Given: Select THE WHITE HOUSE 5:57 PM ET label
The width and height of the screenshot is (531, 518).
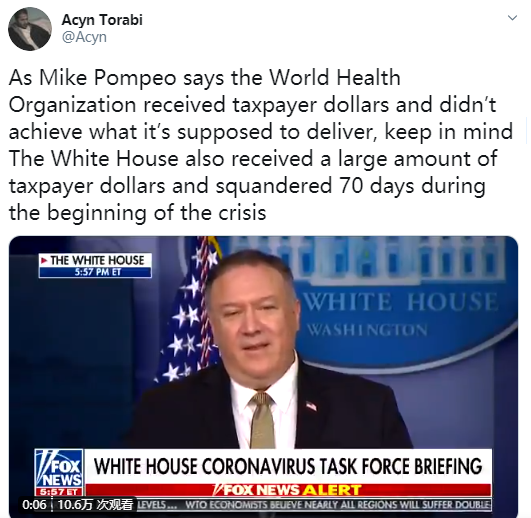Looking at the screenshot, I should [x=95, y=265].
